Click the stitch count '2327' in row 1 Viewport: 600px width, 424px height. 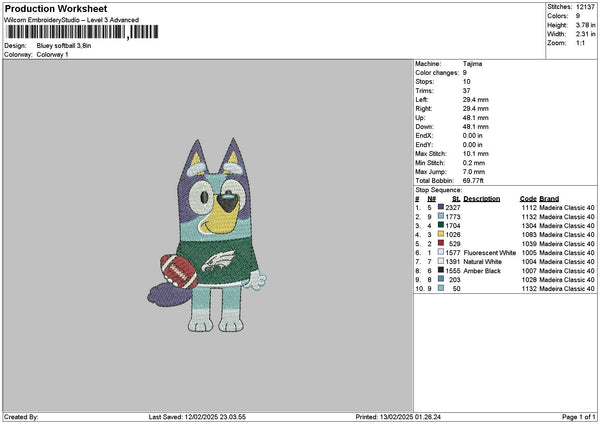pos(453,207)
